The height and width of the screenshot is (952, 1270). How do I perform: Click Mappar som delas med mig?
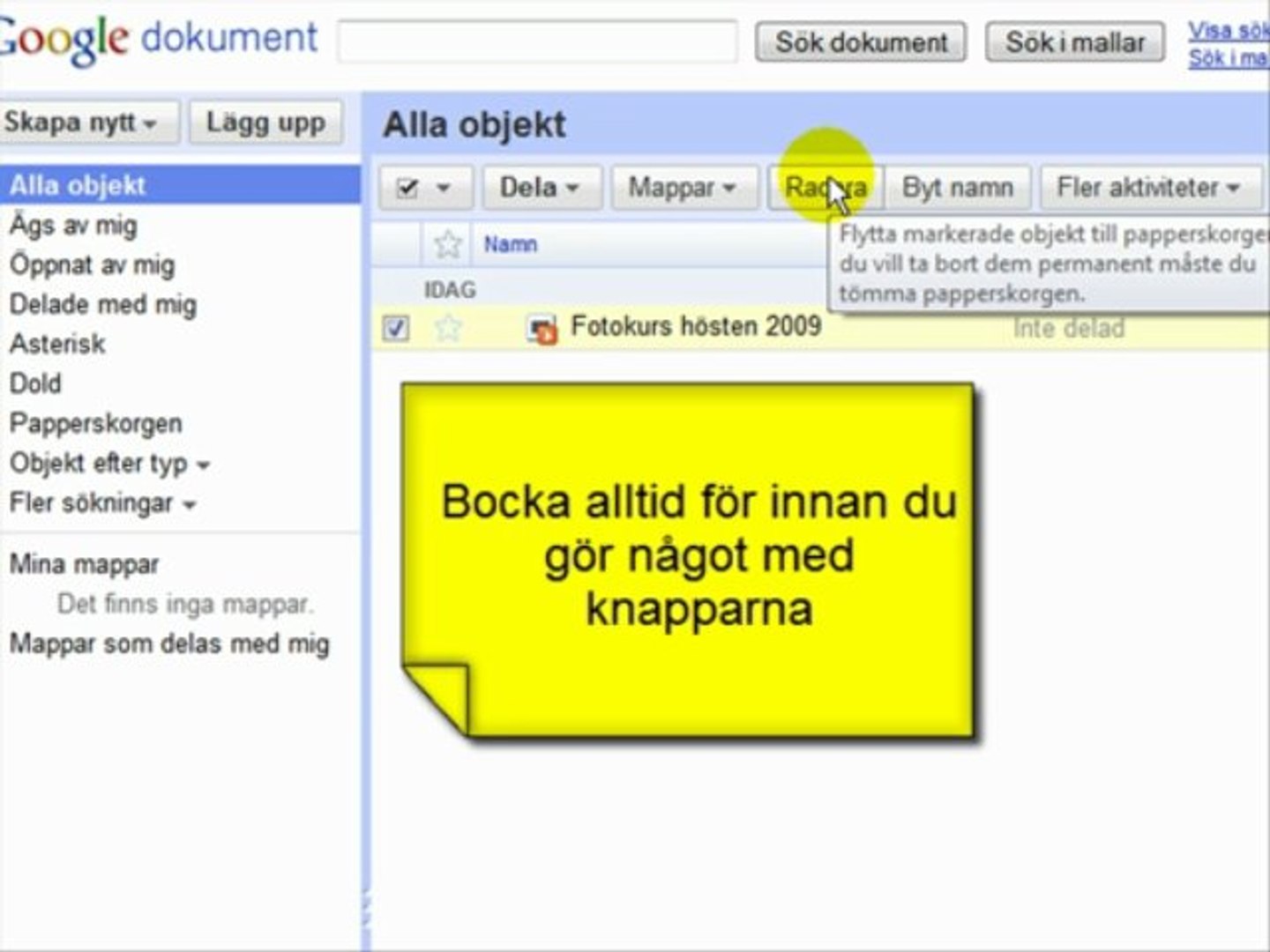click(x=169, y=643)
